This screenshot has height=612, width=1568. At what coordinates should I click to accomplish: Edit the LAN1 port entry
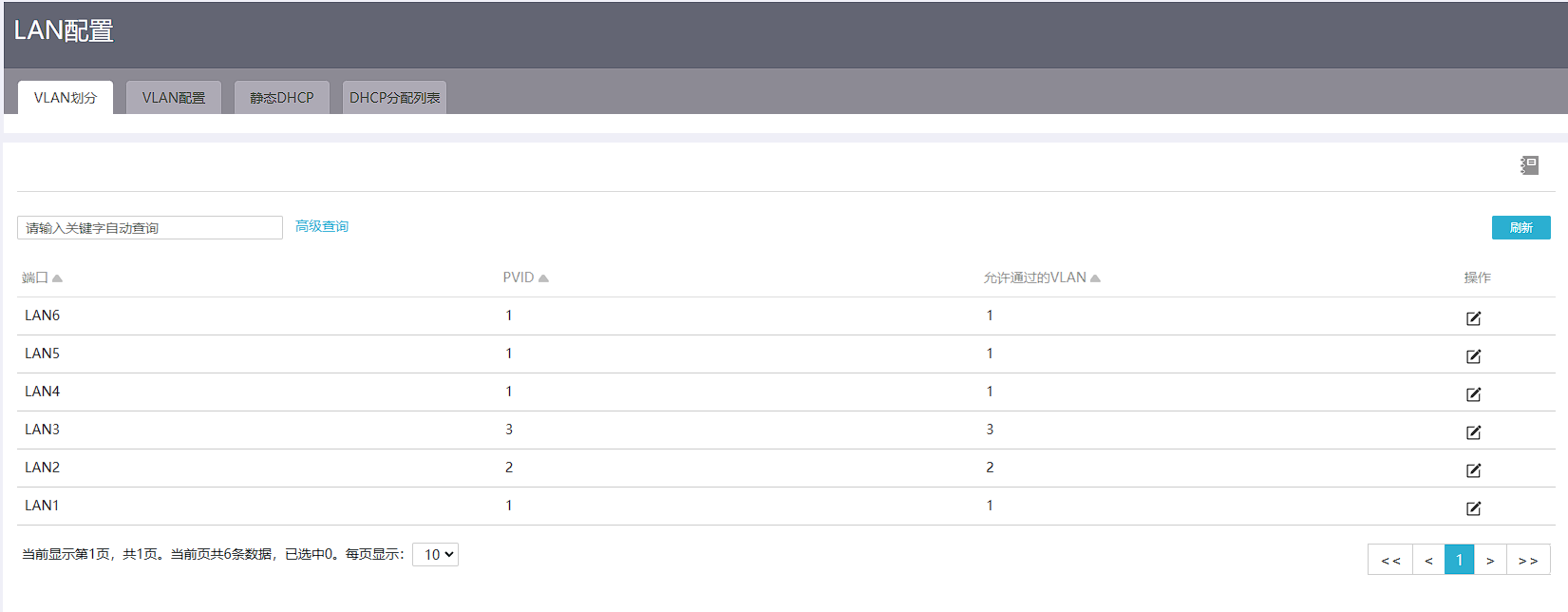tap(1473, 508)
